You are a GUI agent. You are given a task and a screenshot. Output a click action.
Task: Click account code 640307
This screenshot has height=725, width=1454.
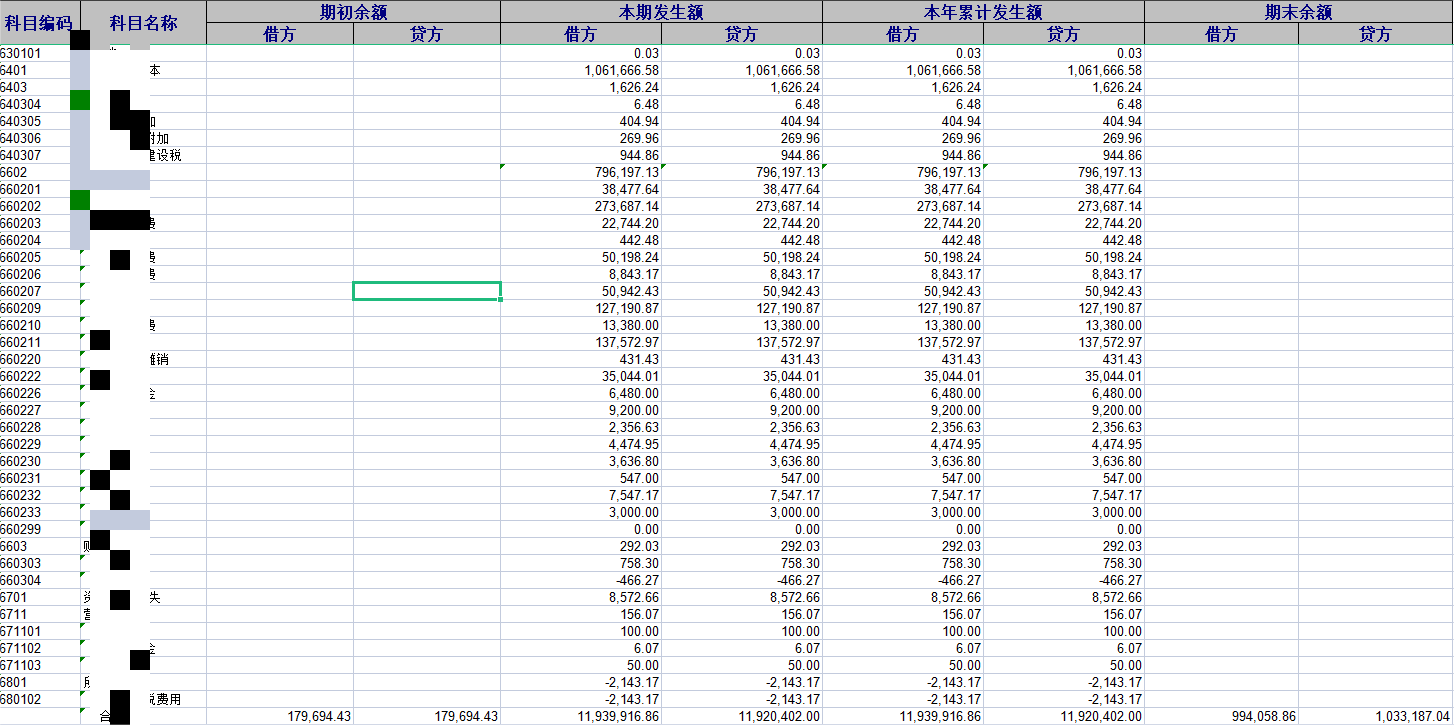pos(21,155)
